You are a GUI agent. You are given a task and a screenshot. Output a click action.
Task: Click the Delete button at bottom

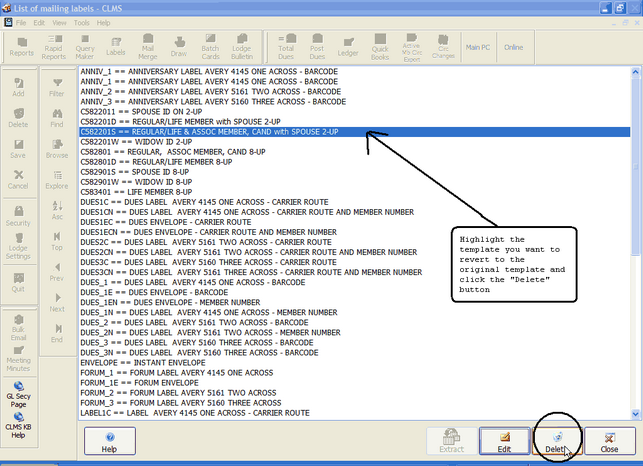click(x=558, y=441)
